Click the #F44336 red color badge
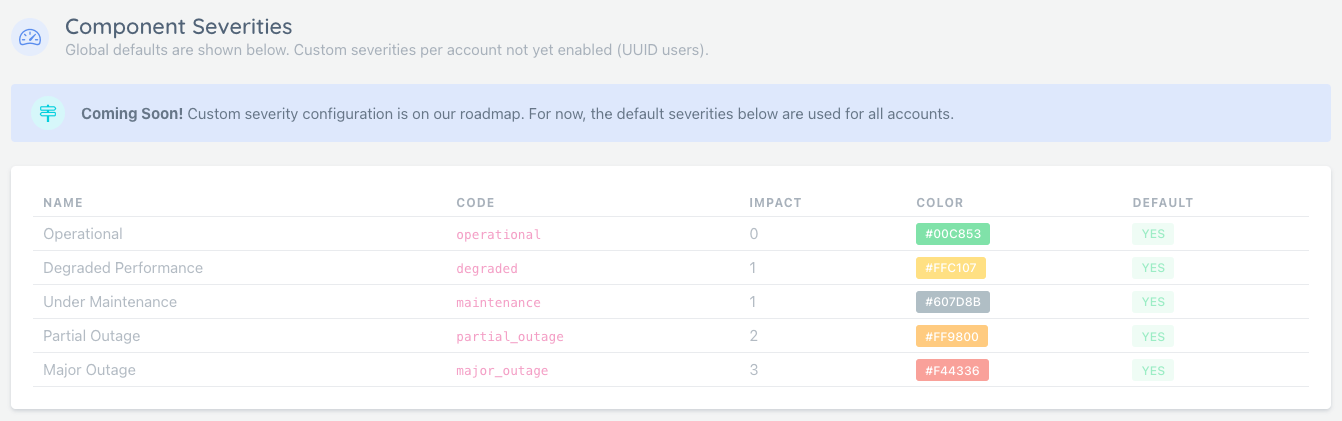Viewport: 1342px width, 421px height. click(952, 370)
